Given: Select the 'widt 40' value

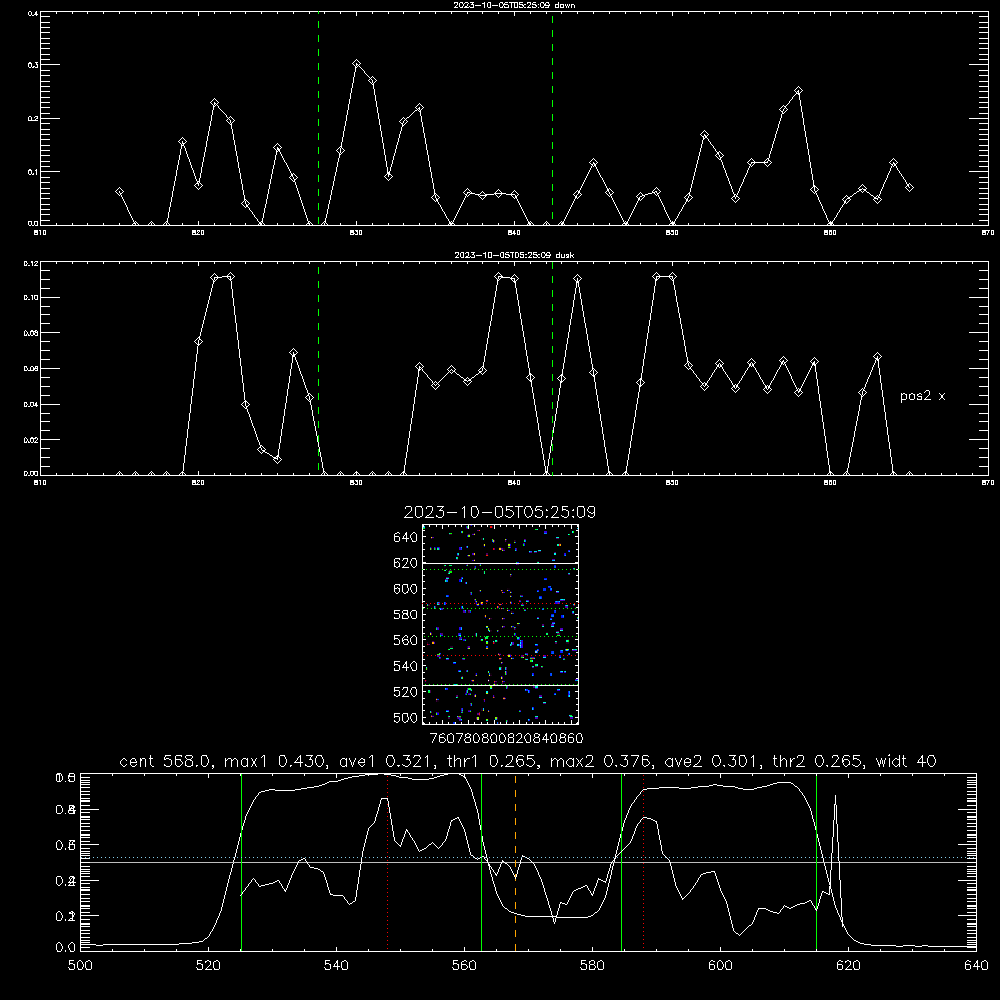Looking at the screenshot, I should click(x=906, y=761).
